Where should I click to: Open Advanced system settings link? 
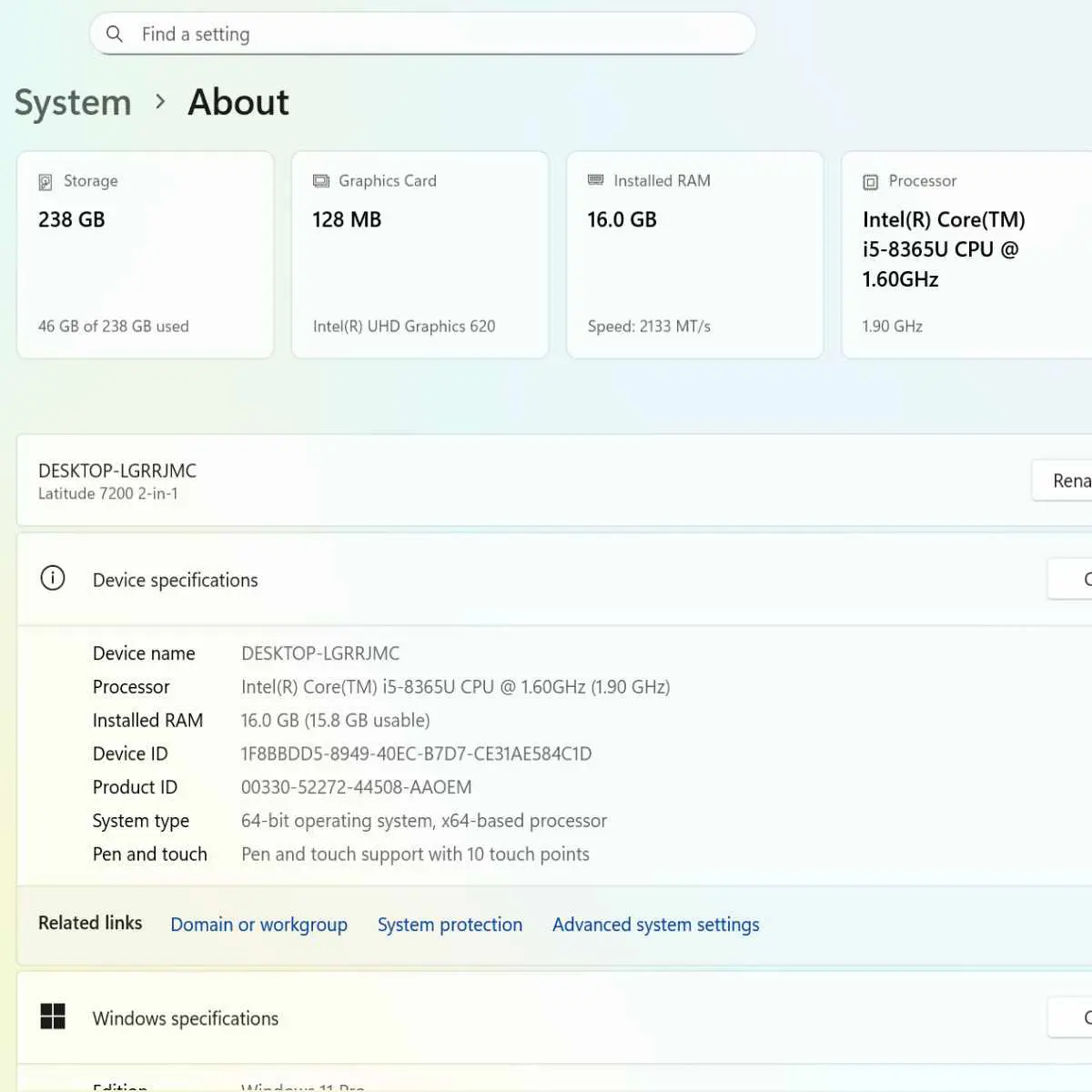click(656, 925)
